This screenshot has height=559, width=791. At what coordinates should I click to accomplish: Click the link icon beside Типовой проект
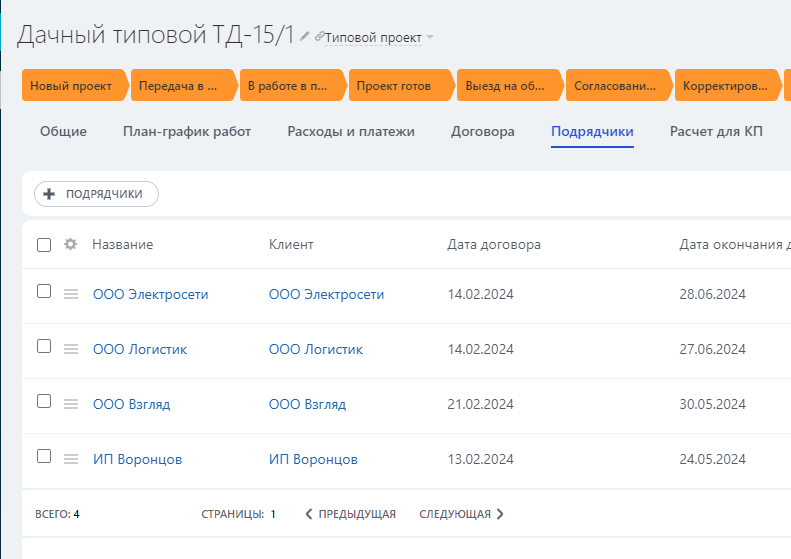(319, 37)
